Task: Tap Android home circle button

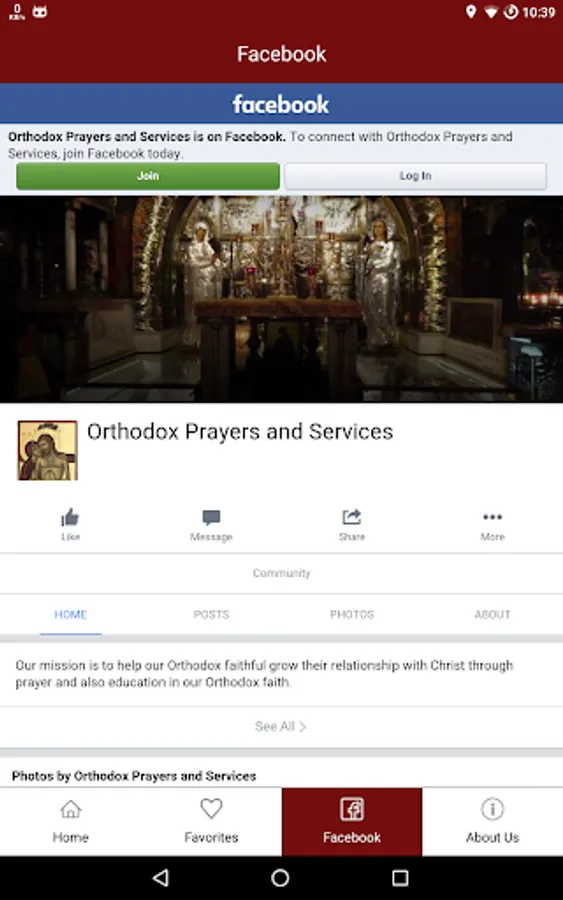Action: click(x=280, y=877)
